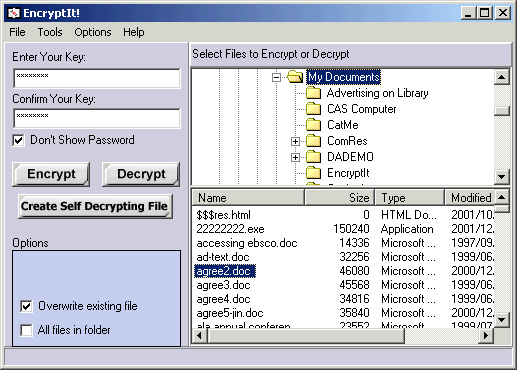Click Create Self Decrypting File button
The height and width of the screenshot is (370, 517).
click(x=95, y=206)
